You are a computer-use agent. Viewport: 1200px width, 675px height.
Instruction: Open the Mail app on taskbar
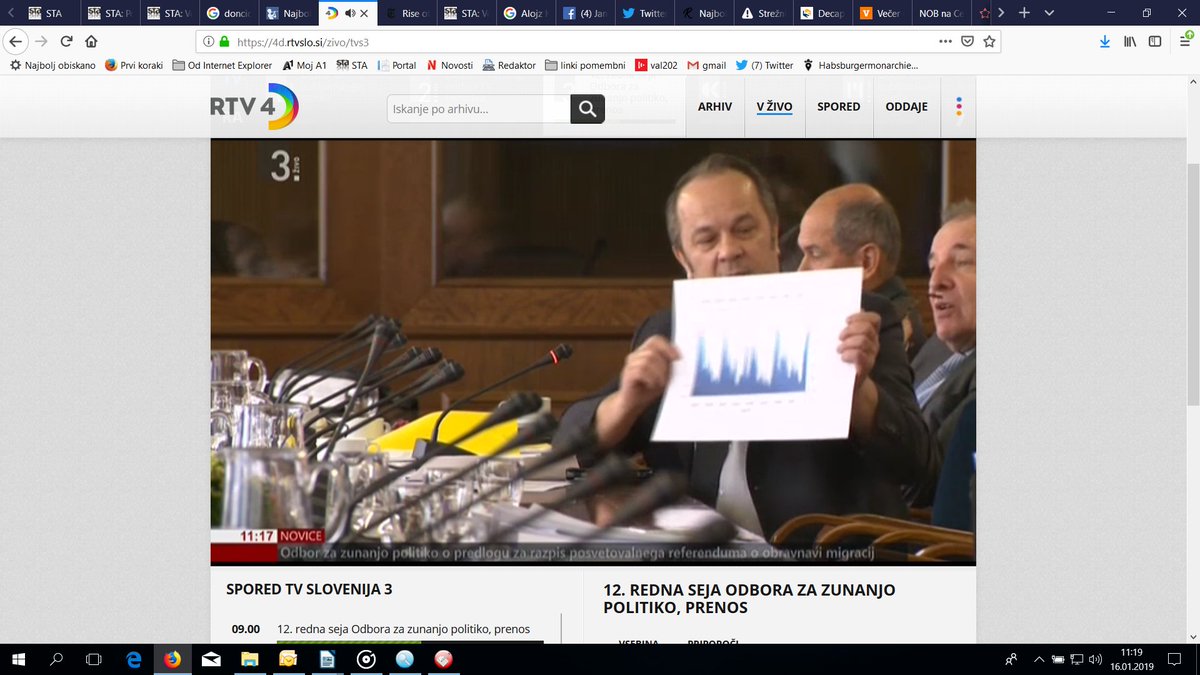[211, 659]
